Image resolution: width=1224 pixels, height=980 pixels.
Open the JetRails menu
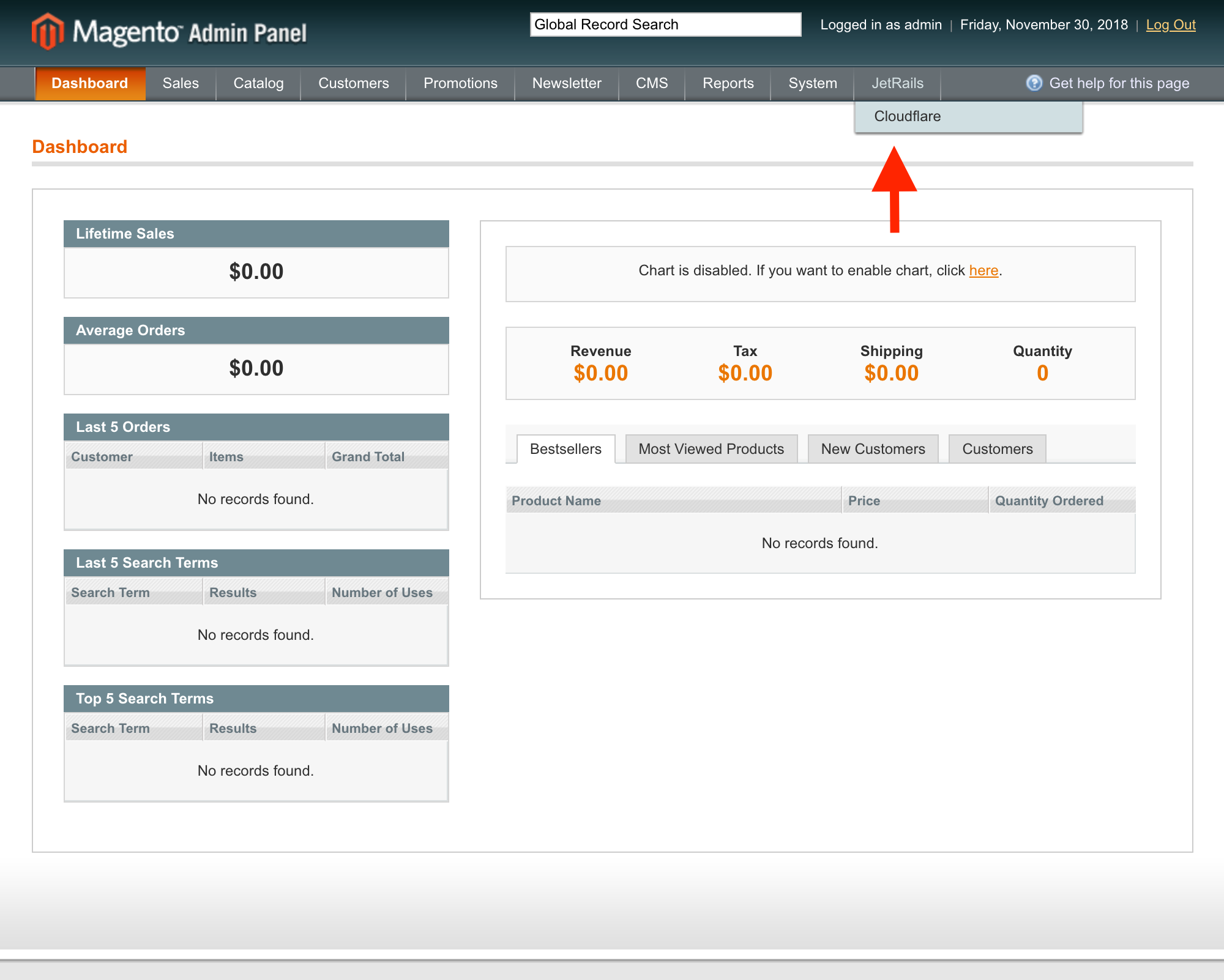(x=897, y=83)
